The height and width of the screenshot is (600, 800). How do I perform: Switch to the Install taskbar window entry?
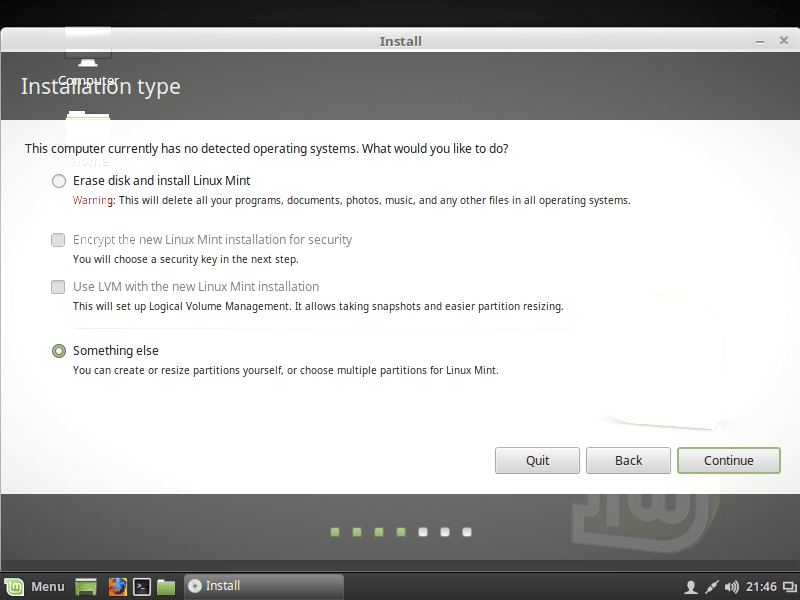[x=263, y=586]
